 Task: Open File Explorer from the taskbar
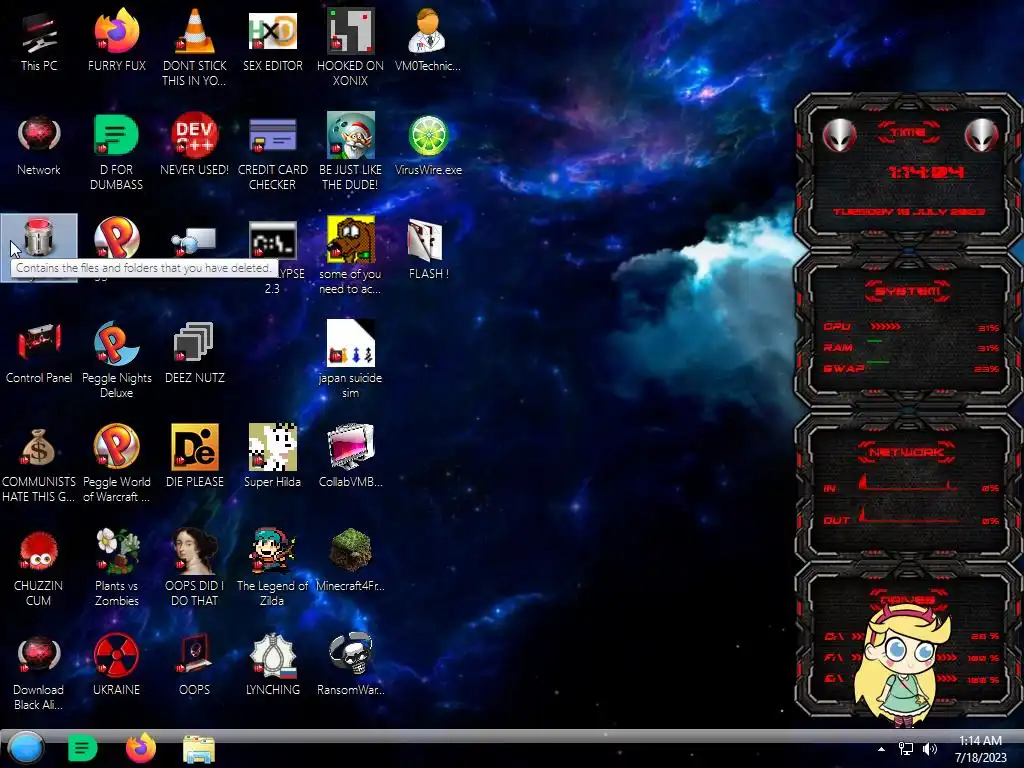pos(199,749)
